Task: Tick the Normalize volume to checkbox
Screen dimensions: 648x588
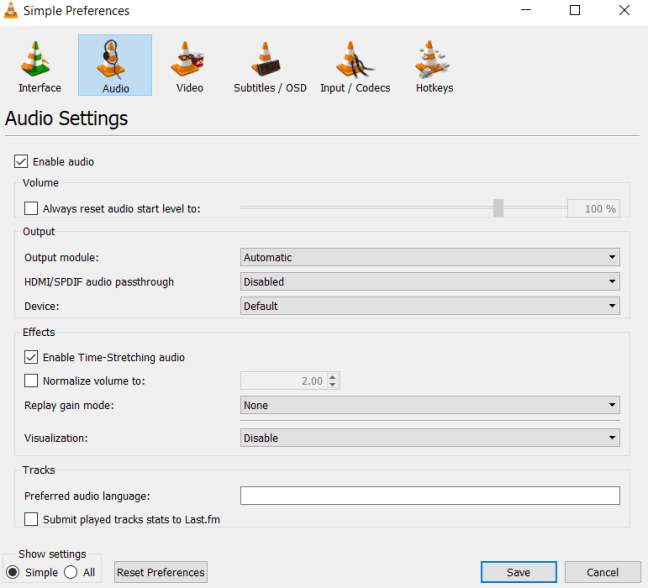Action: point(31,381)
